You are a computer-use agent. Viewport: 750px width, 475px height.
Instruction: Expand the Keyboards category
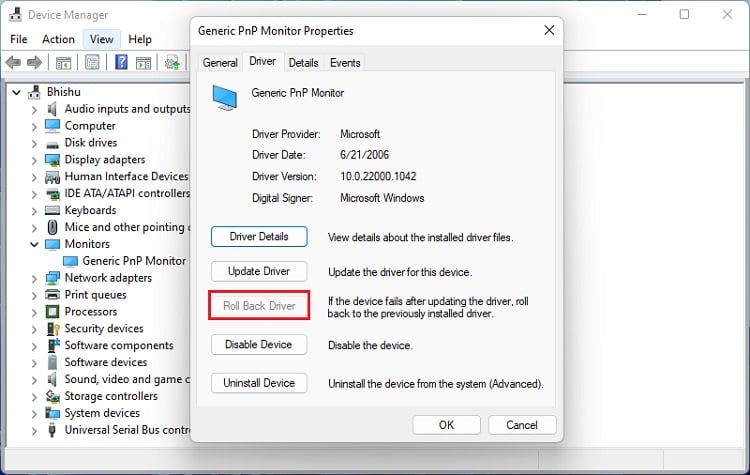click(34, 210)
